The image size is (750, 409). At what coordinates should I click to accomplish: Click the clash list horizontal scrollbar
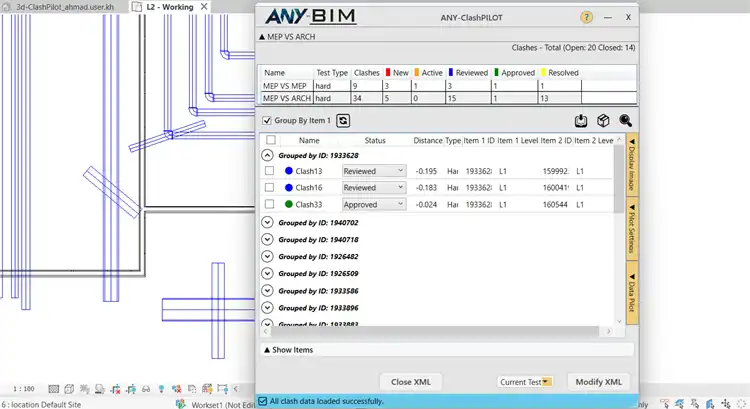click(434, 331)
